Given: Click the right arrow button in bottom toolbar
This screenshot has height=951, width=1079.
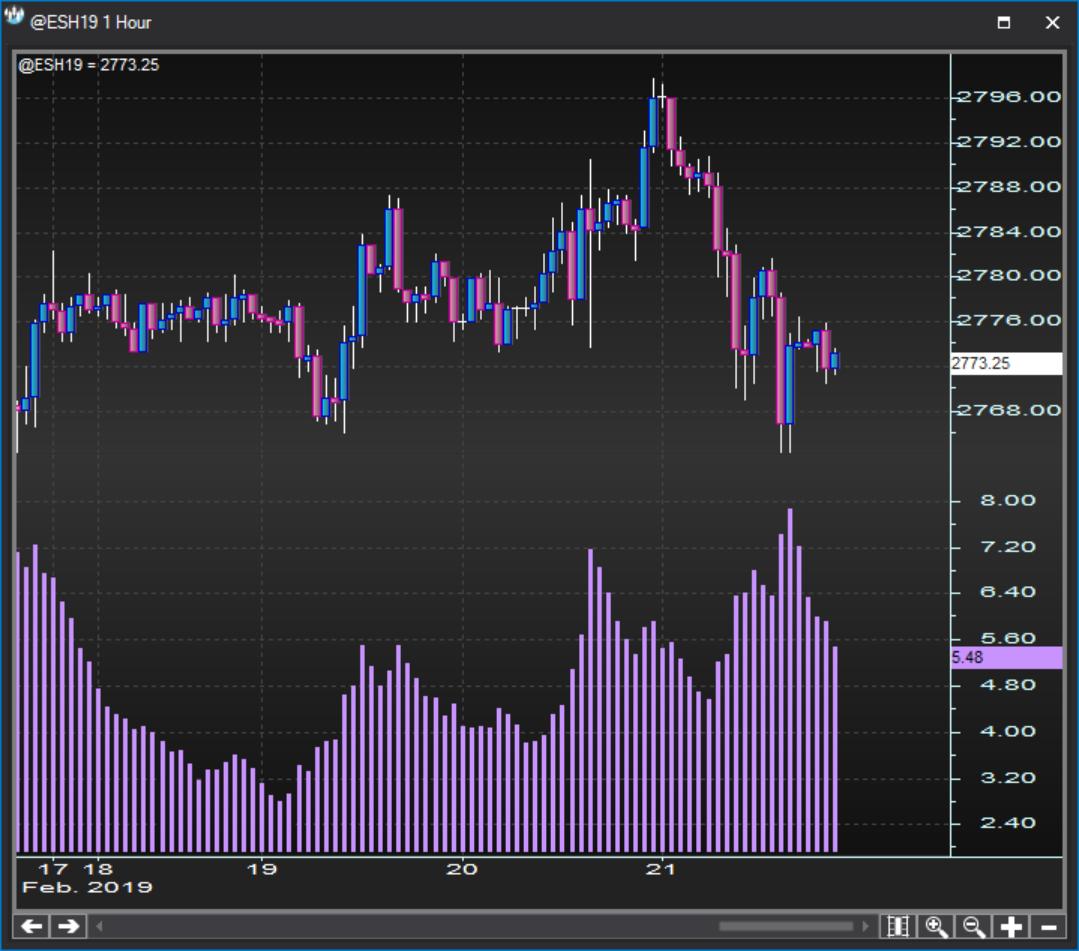Looking at the screenshot, I should pos(68,926).
